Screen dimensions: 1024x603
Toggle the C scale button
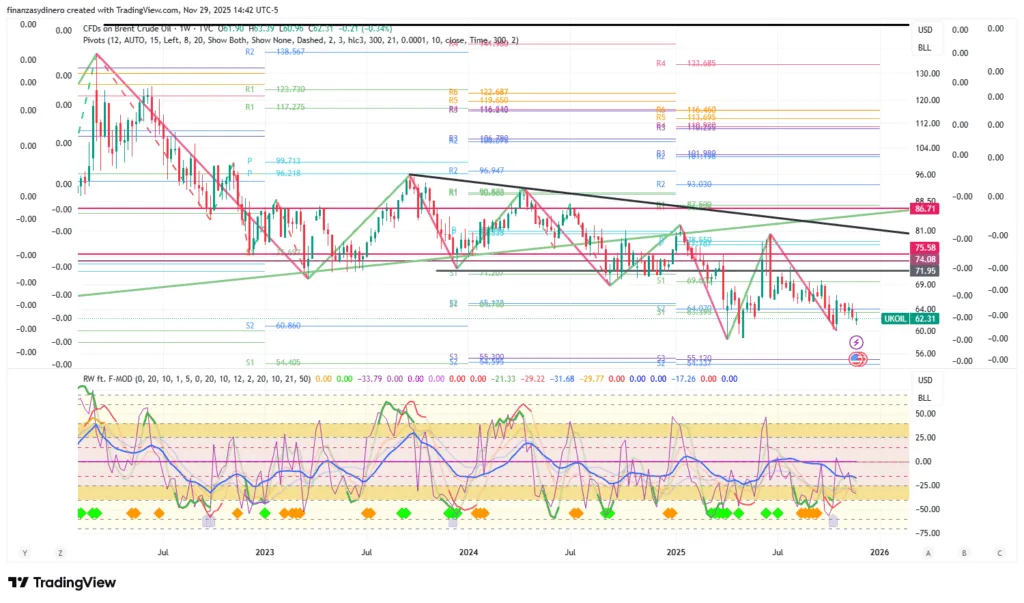(999, 552)
